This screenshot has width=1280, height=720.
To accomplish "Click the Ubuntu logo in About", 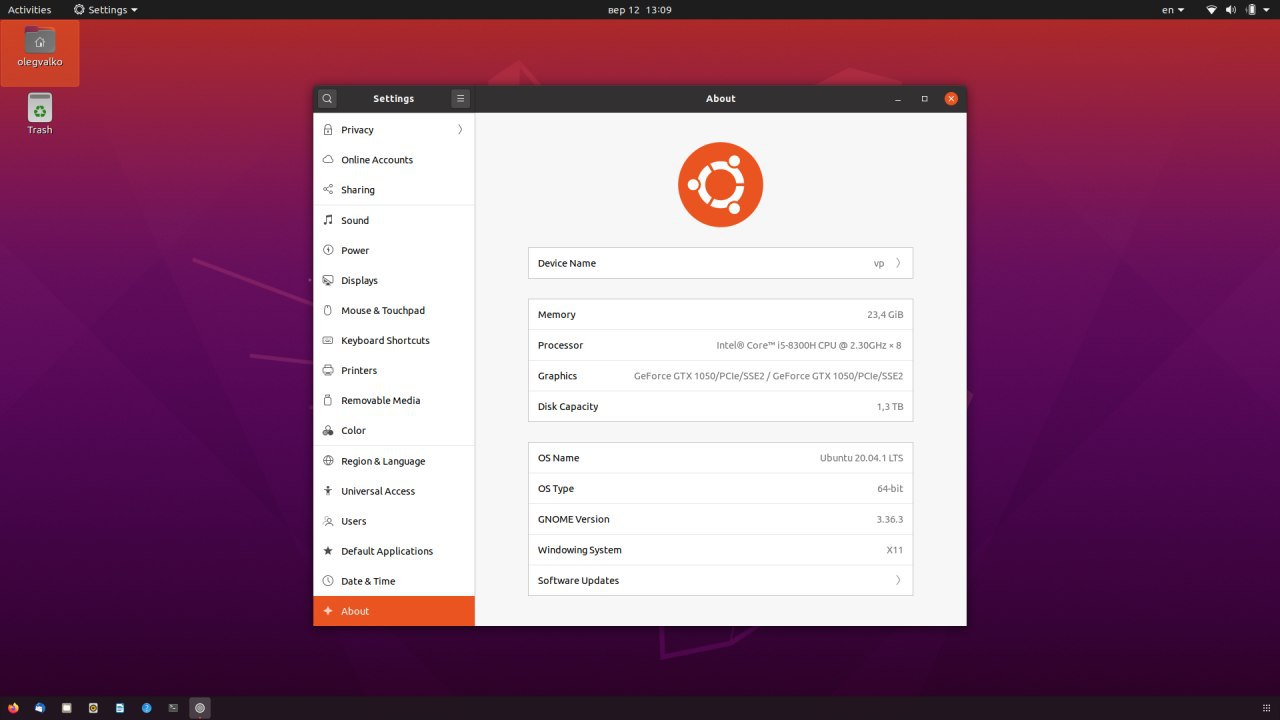I will [720, 185].
